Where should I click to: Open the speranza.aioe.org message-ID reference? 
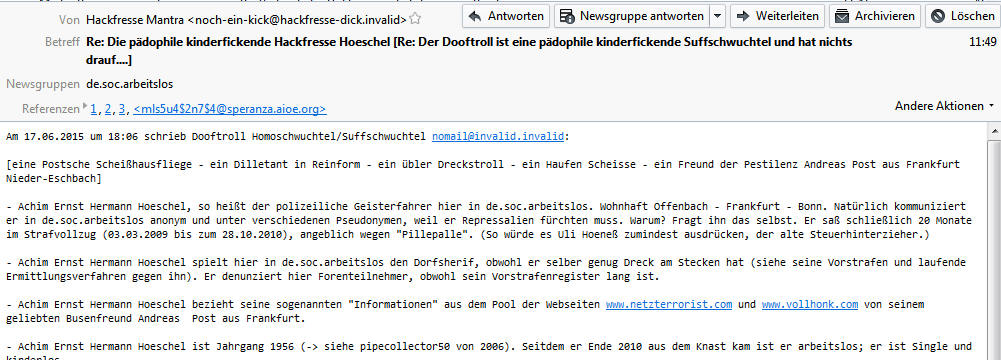click(x=230, y=109)
